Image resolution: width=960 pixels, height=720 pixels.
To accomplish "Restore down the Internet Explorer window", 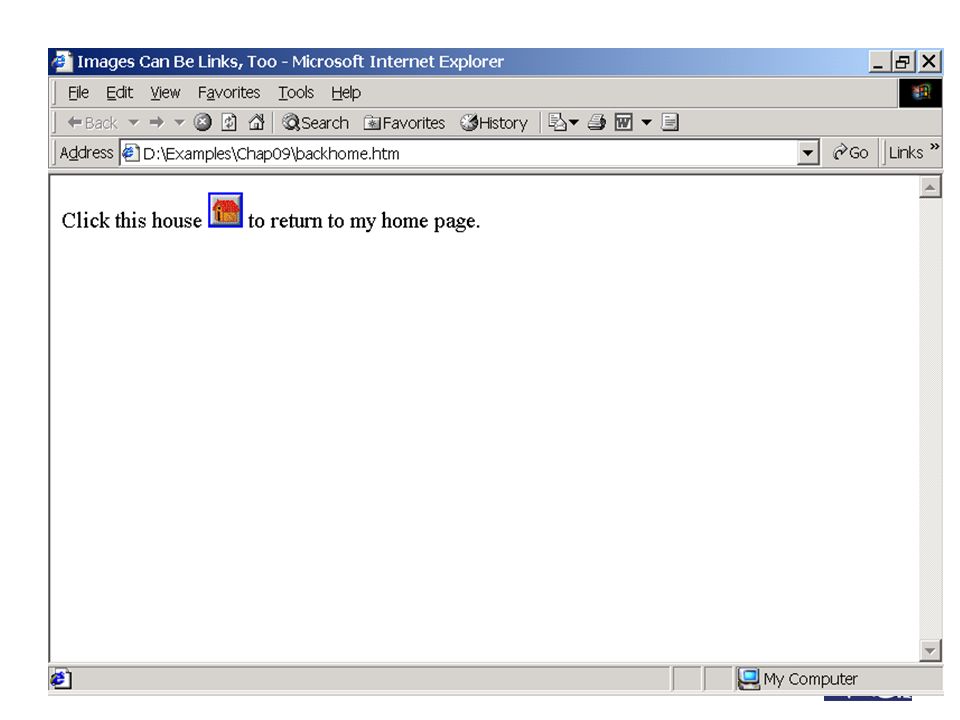I will click(x=903, y=61).
